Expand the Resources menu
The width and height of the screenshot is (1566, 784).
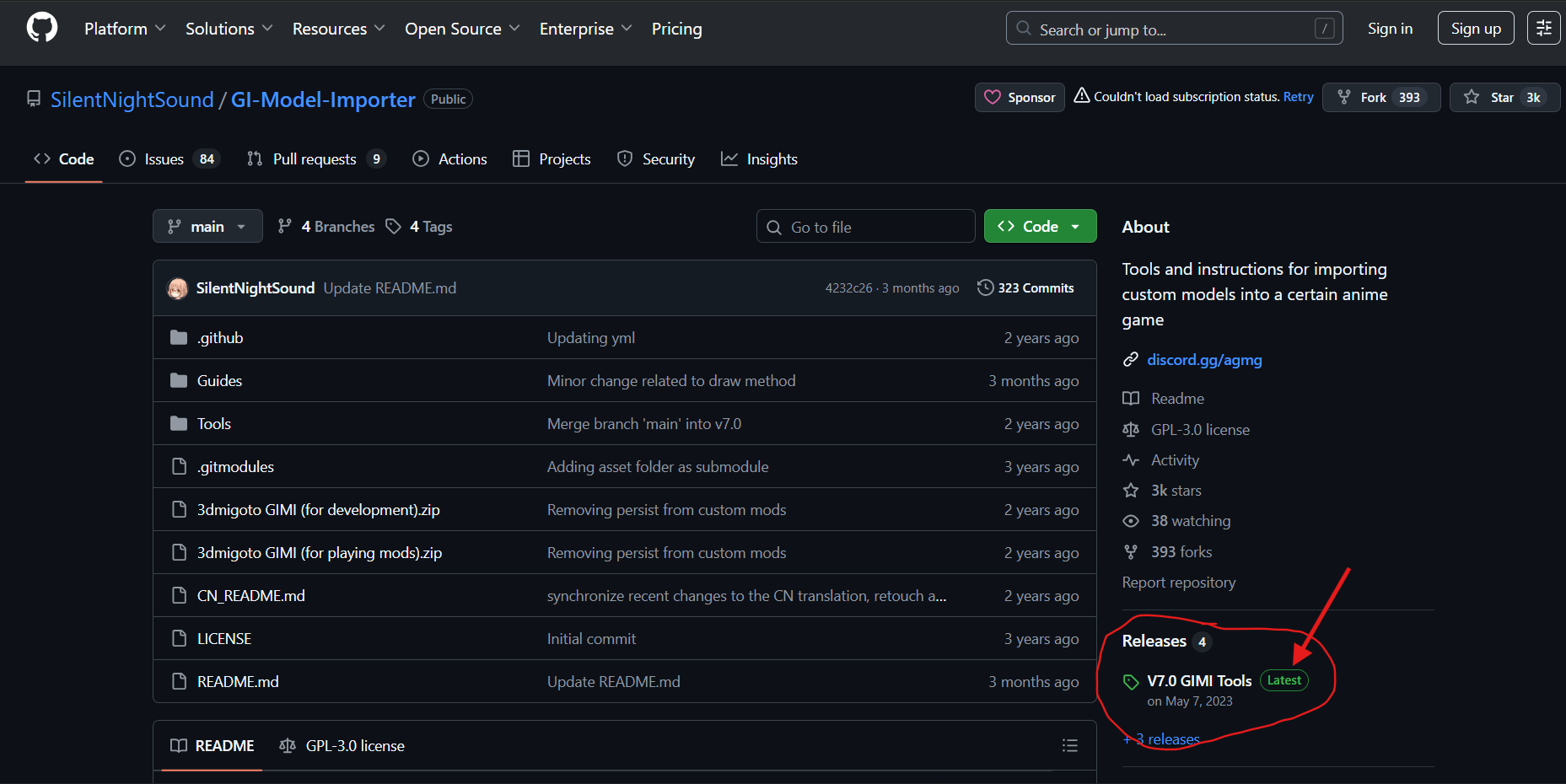pos(339,29)
